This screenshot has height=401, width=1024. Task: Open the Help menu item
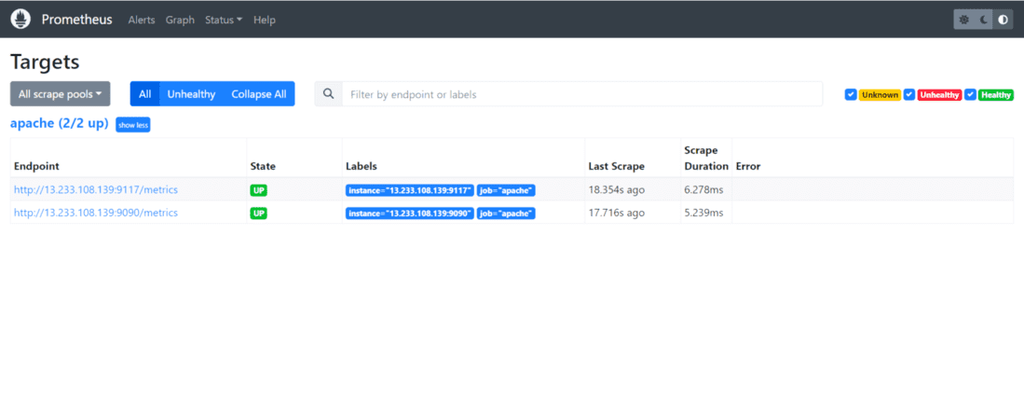click(264, 20)
